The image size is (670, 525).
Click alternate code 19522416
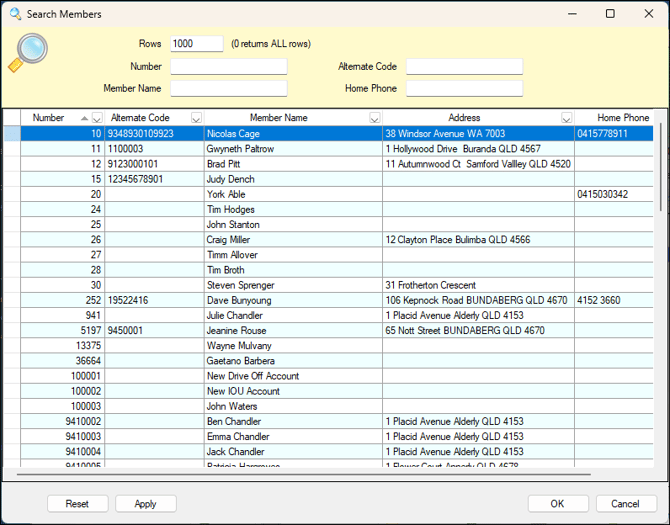tap(128, 300)
